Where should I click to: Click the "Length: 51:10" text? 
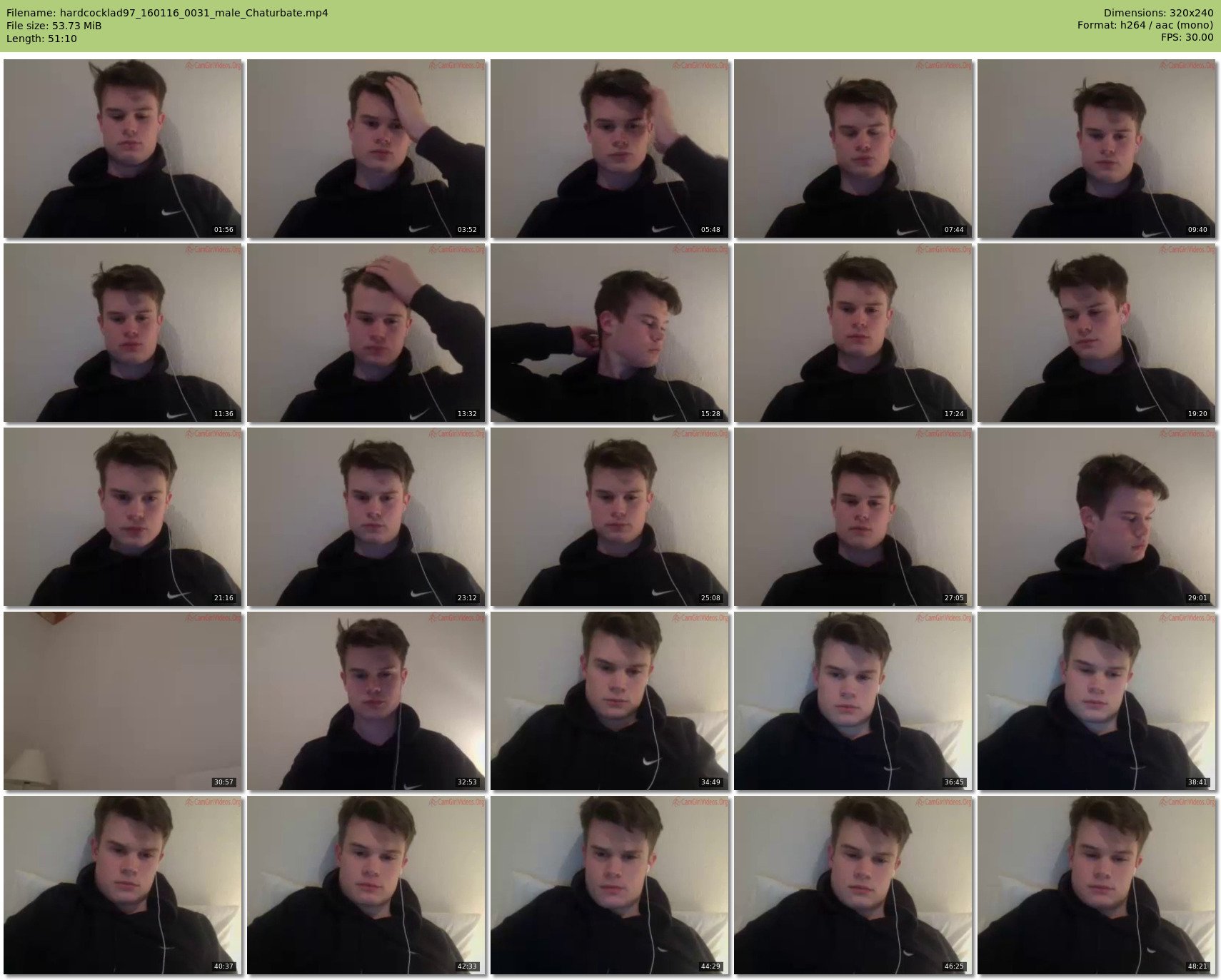tap(41, 39)
